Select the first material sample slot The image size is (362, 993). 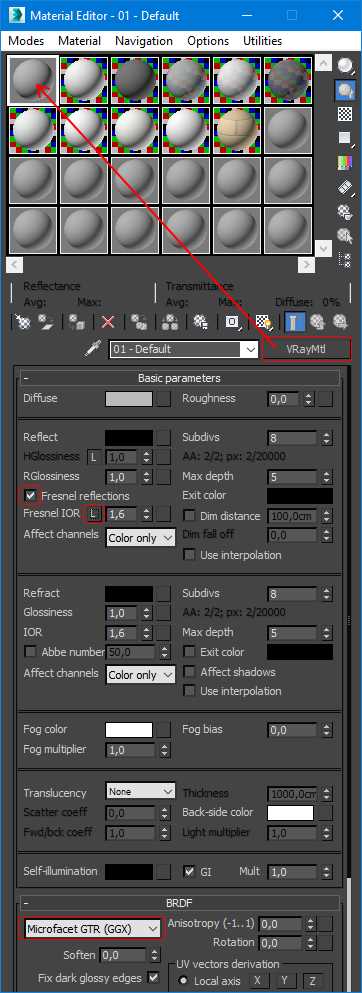pos(34,80)
